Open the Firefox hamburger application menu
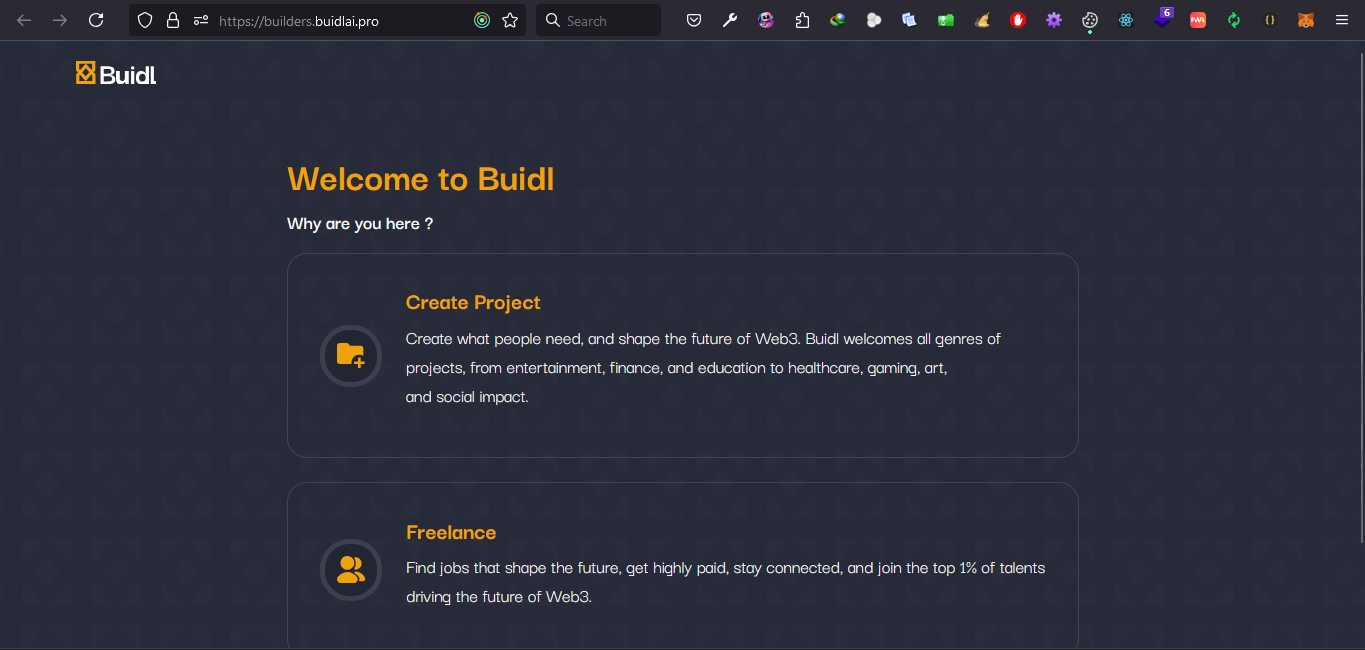 1342,20
